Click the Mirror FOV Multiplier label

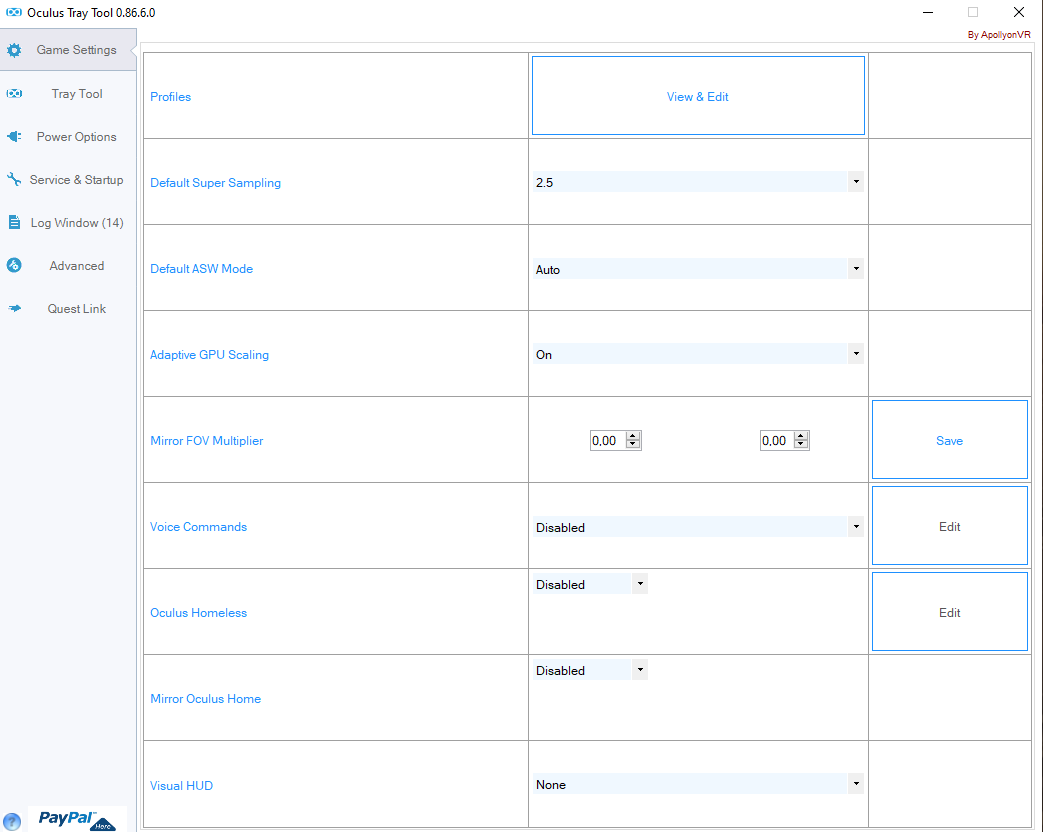(207, 440)
